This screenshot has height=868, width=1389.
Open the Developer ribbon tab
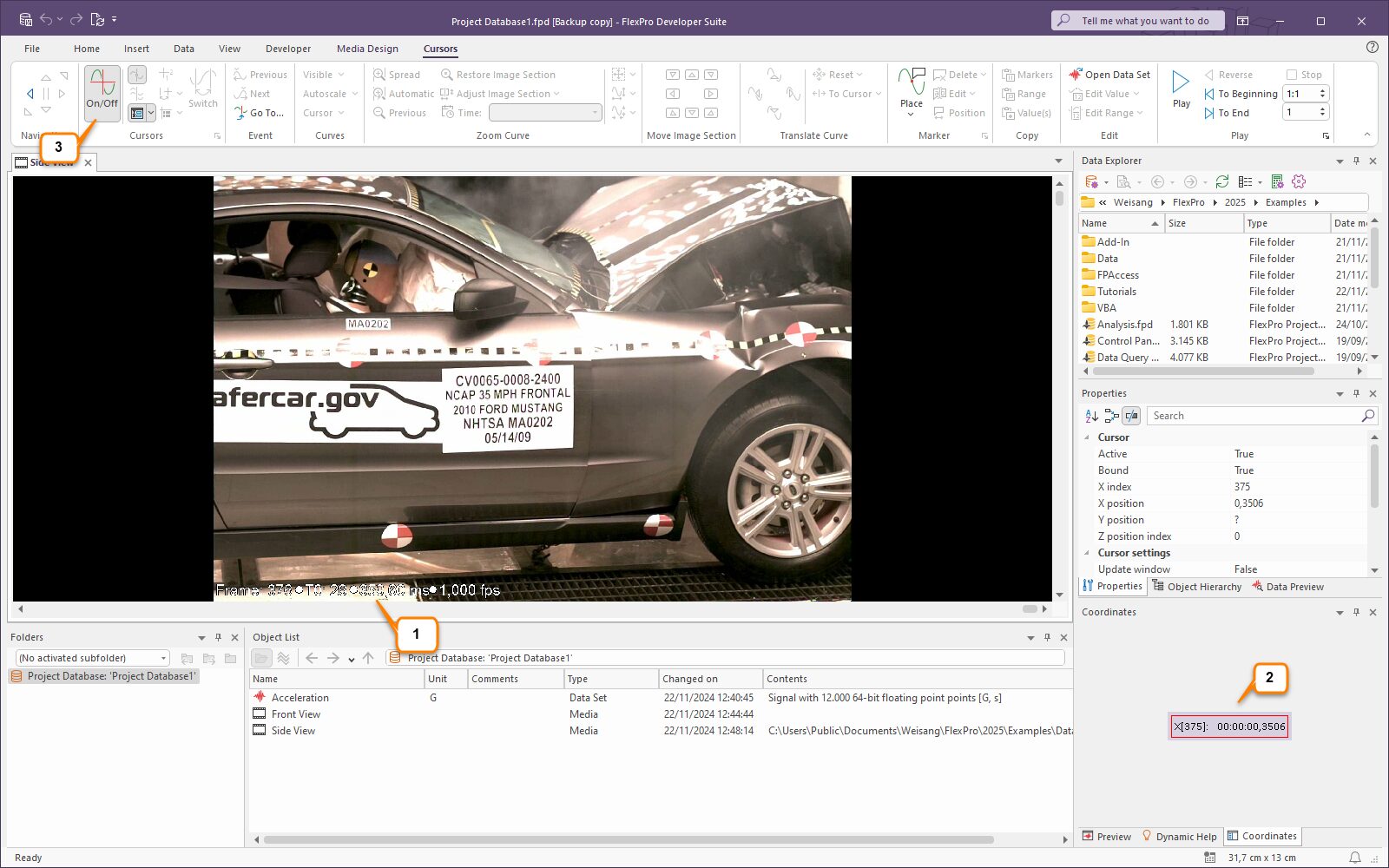tap(288, 49)
